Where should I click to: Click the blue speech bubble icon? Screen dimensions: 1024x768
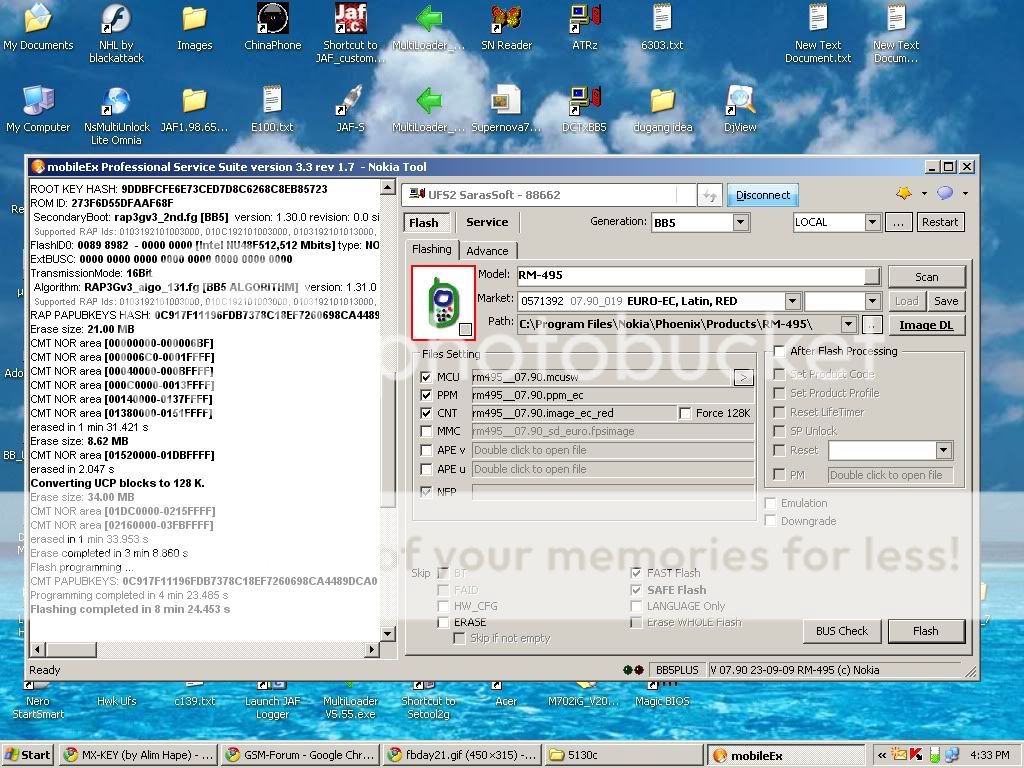tap(944, 193)
